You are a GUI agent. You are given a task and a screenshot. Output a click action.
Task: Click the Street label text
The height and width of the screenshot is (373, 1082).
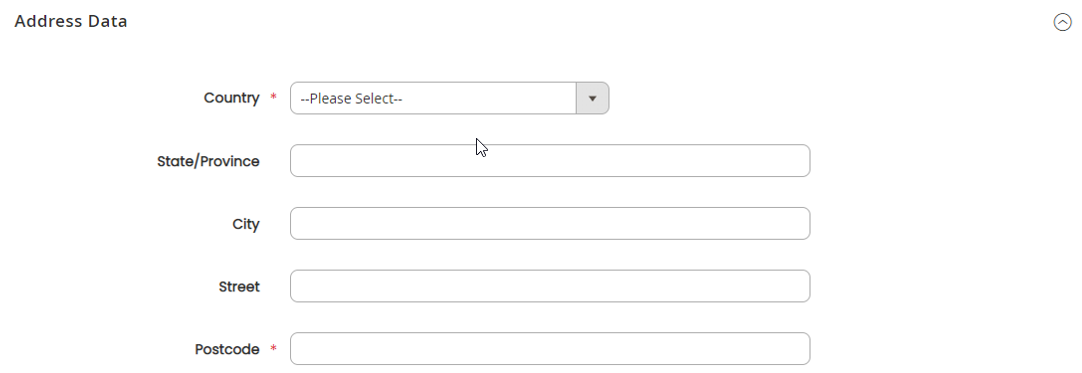239,287
